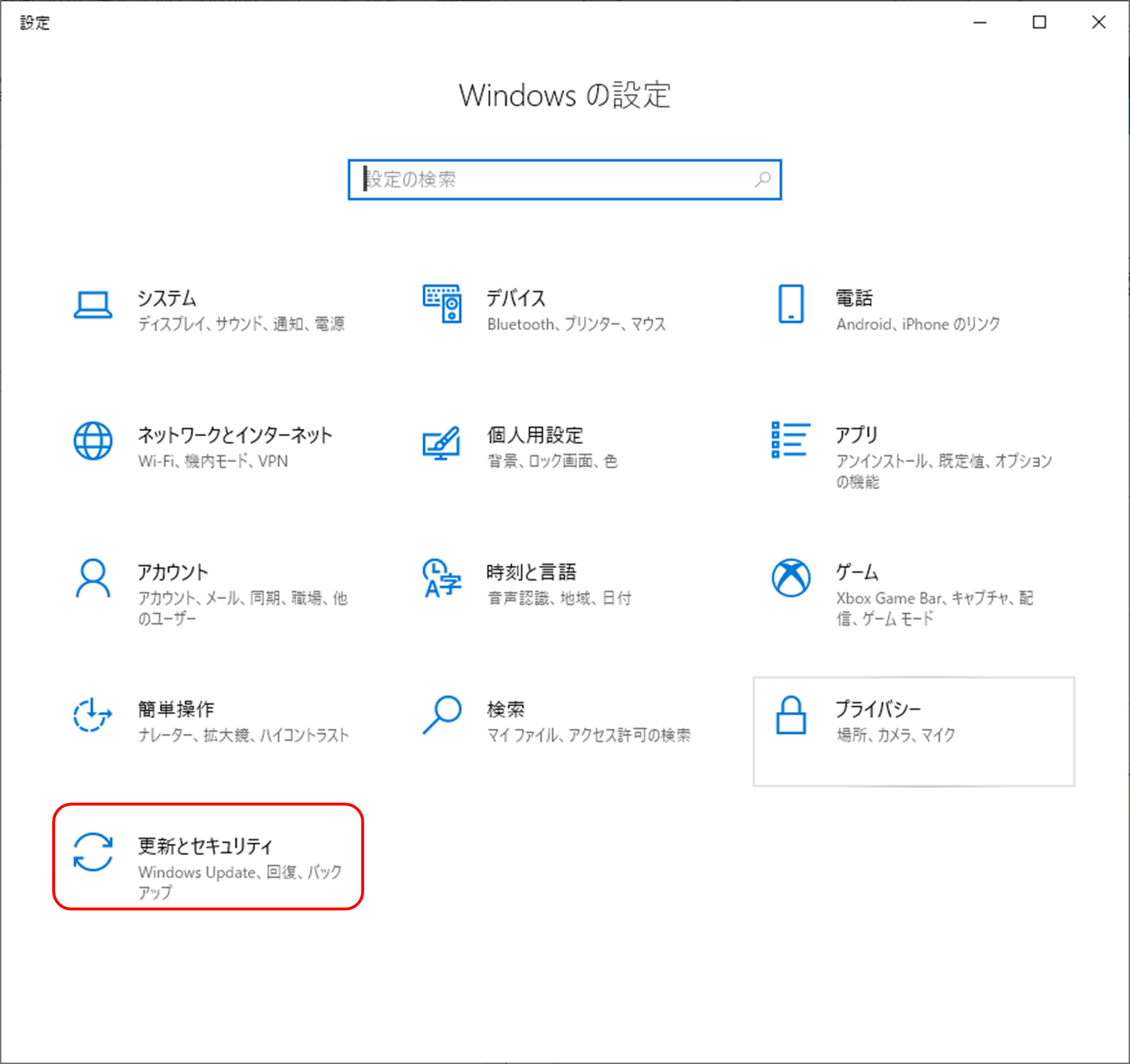Open the システム laptop icon

point(93,305)
